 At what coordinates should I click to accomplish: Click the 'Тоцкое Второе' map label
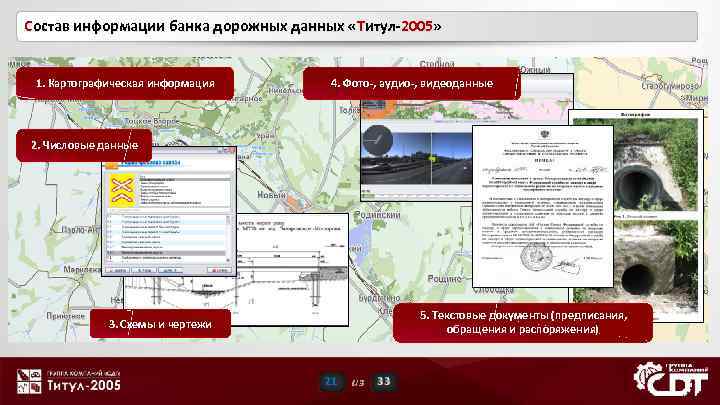(x=151, y=122)
